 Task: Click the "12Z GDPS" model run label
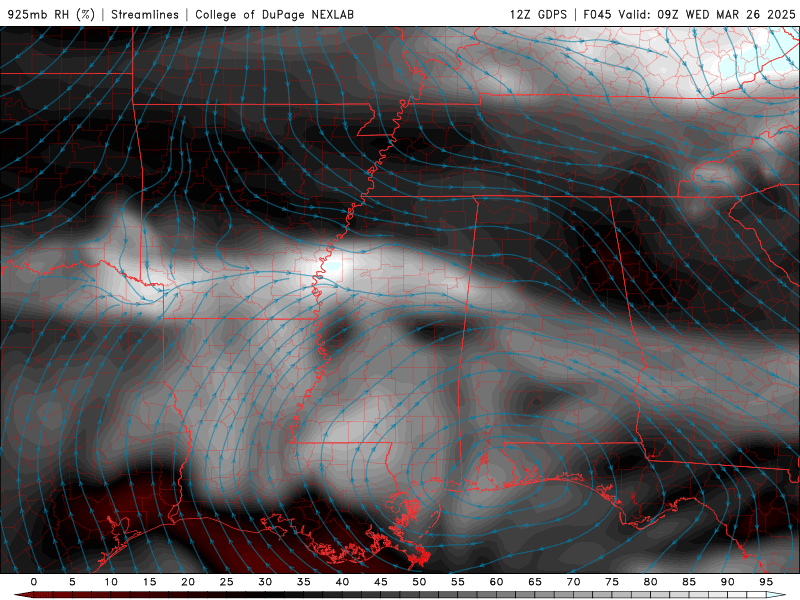pyautogui.click(x=538, y=14)
